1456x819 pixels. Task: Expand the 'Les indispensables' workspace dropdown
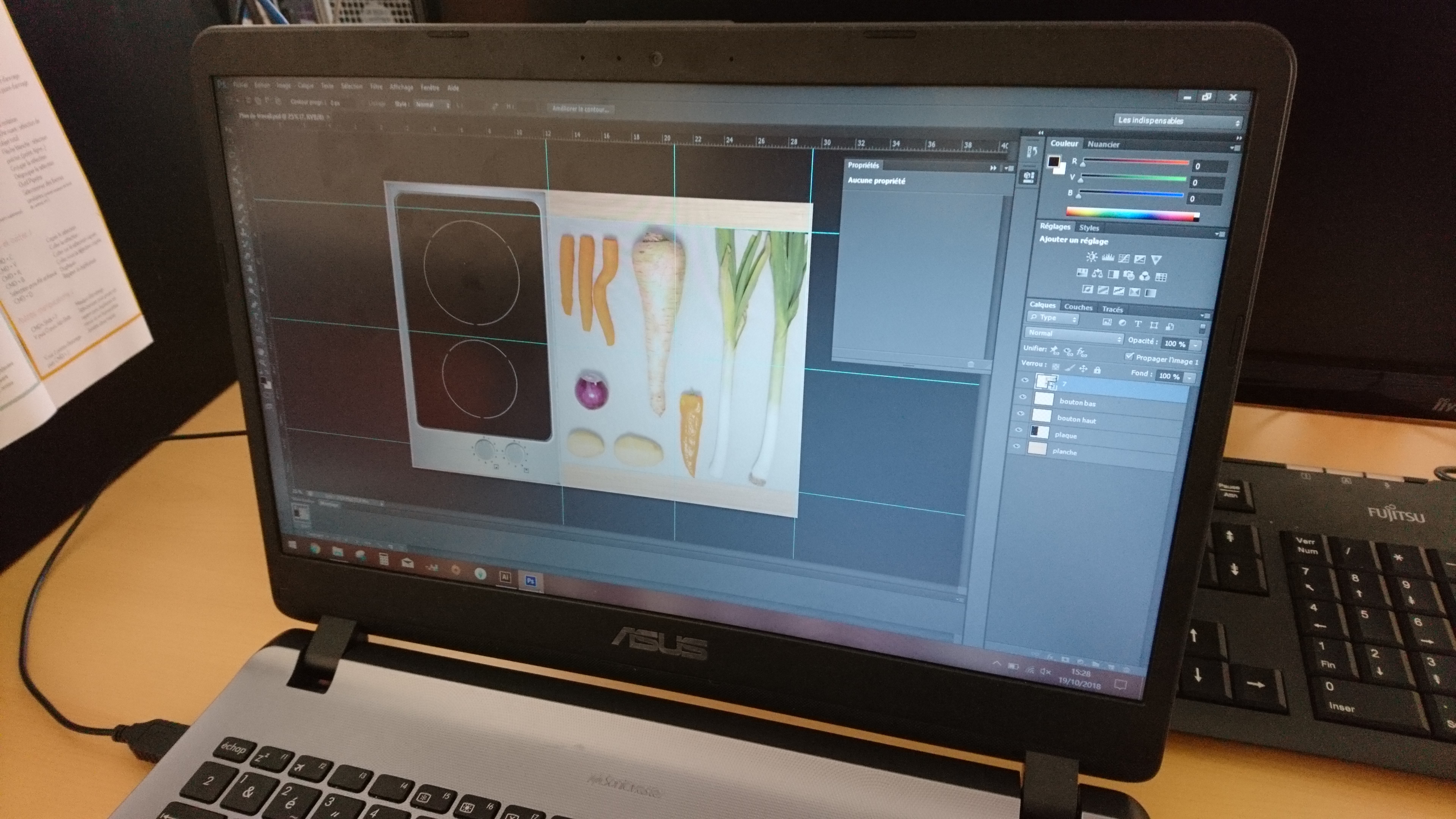(x=1178, y=121)
